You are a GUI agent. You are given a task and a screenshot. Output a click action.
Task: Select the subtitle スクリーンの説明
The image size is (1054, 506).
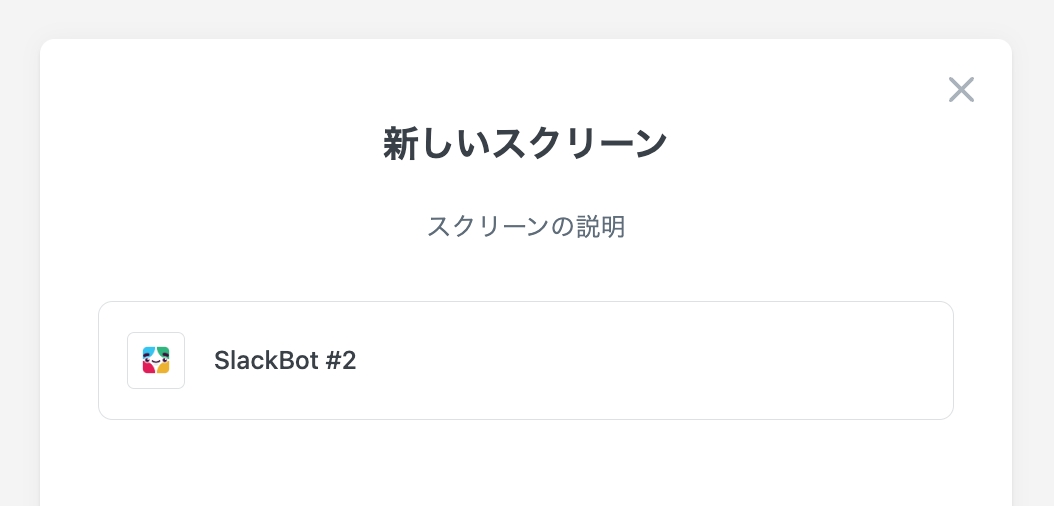tap(525, 227)
